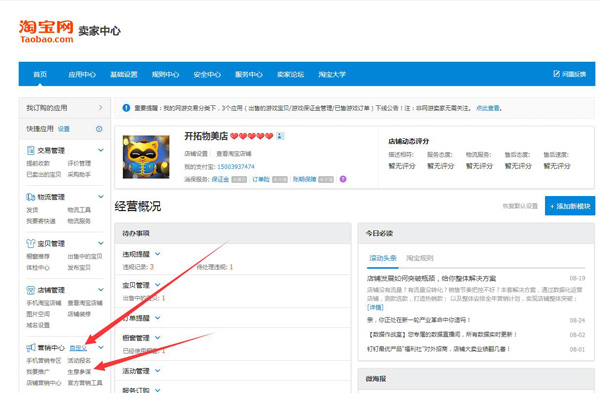600x393 pixels.
Task: Collapse the 物流管理 section arrow
Action: click(101, 197)
